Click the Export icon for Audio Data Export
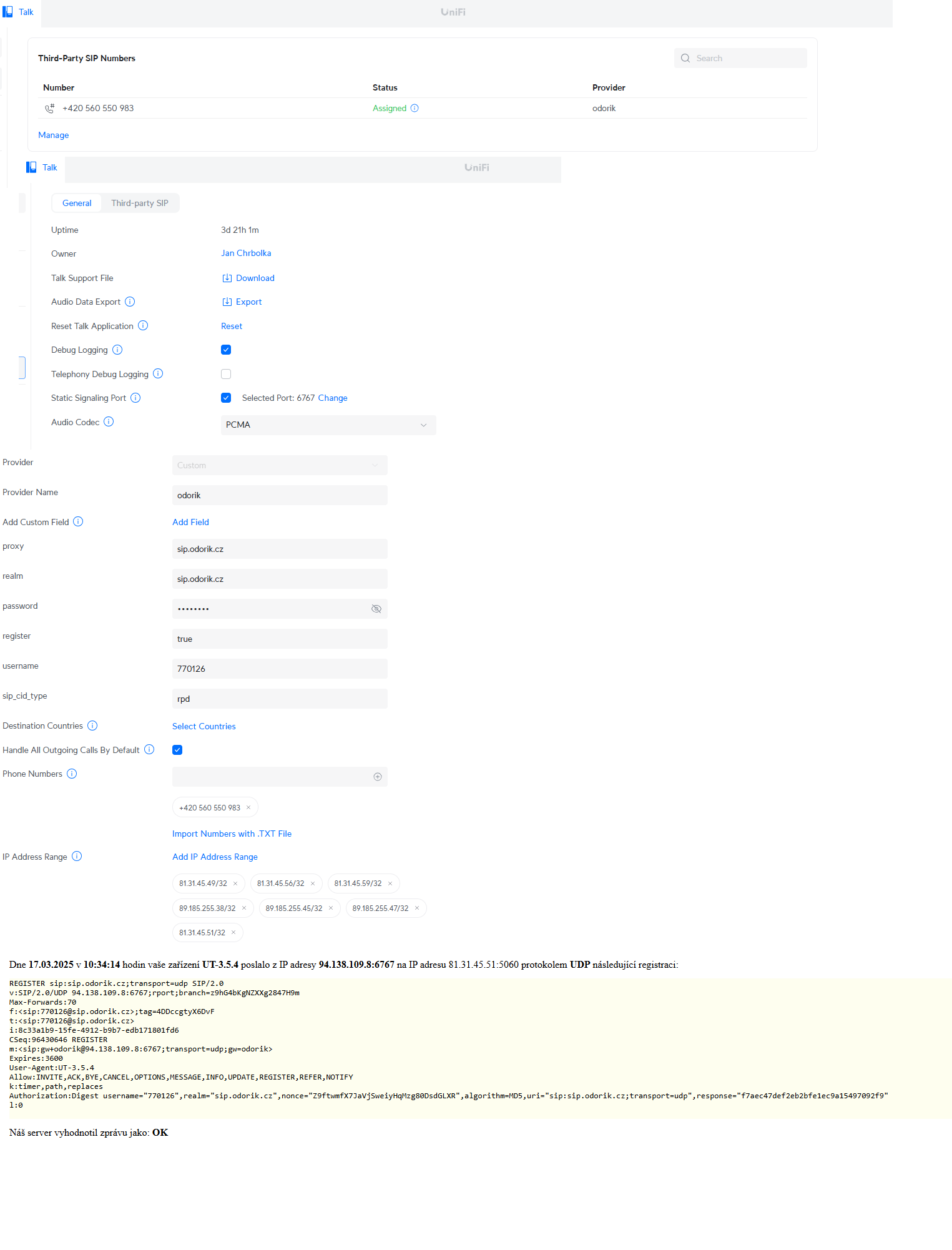Viewport: 952px width, 1250px height. tap(227, 302)
